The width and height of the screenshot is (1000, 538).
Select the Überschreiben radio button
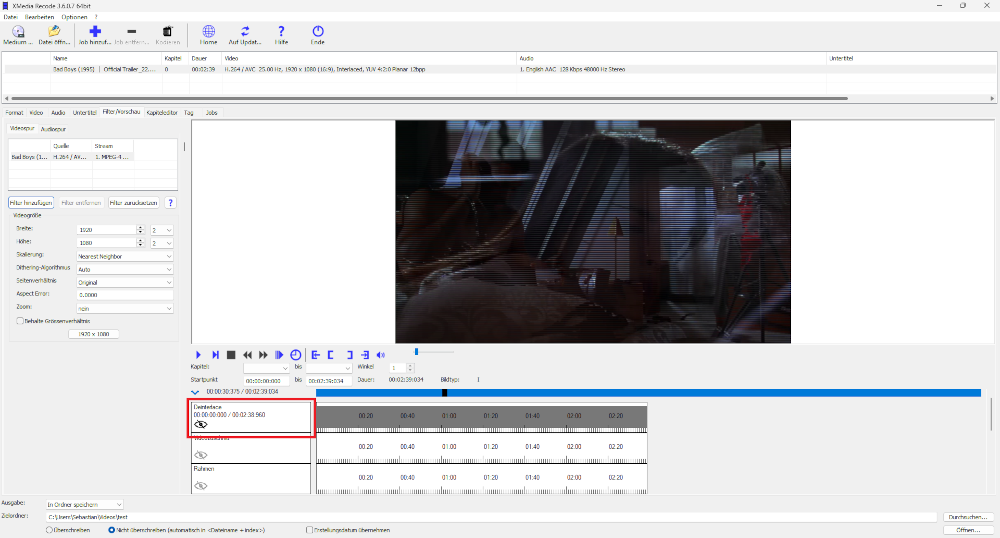point(49,530)
